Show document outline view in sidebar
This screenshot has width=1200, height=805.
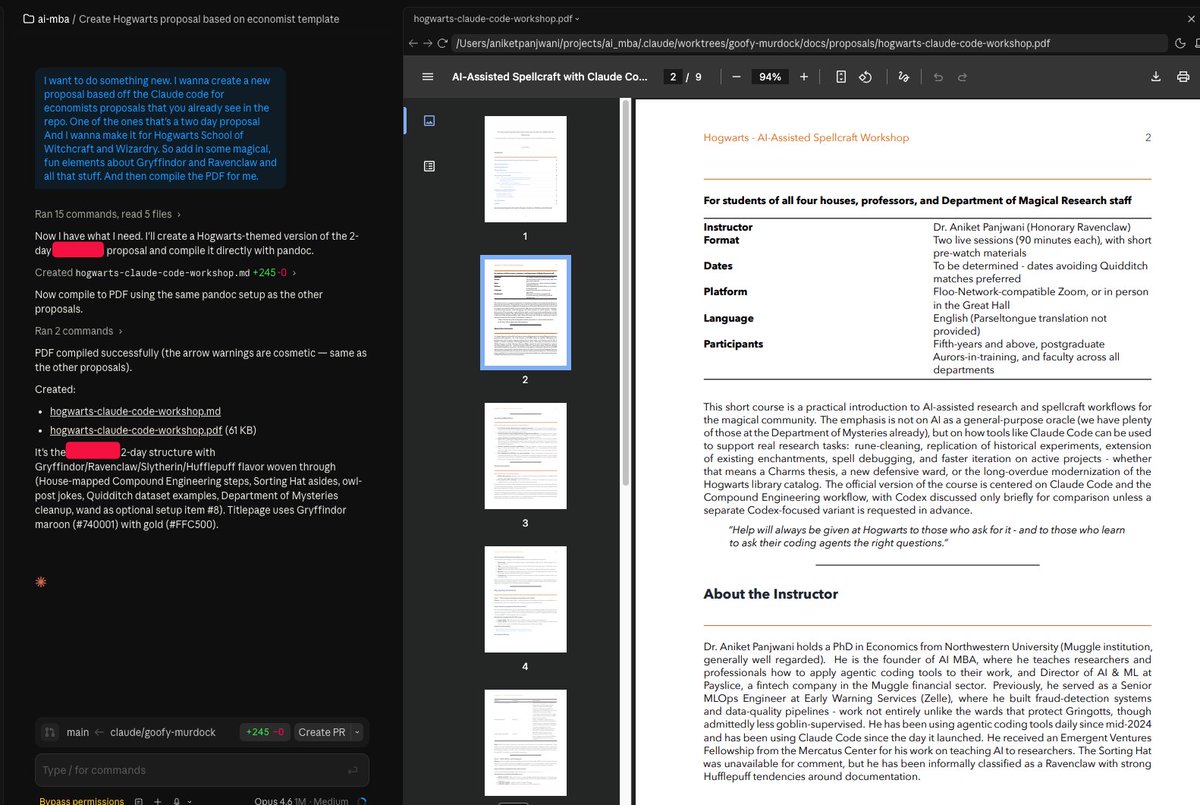pyautogui.click(x=429, y=166)
